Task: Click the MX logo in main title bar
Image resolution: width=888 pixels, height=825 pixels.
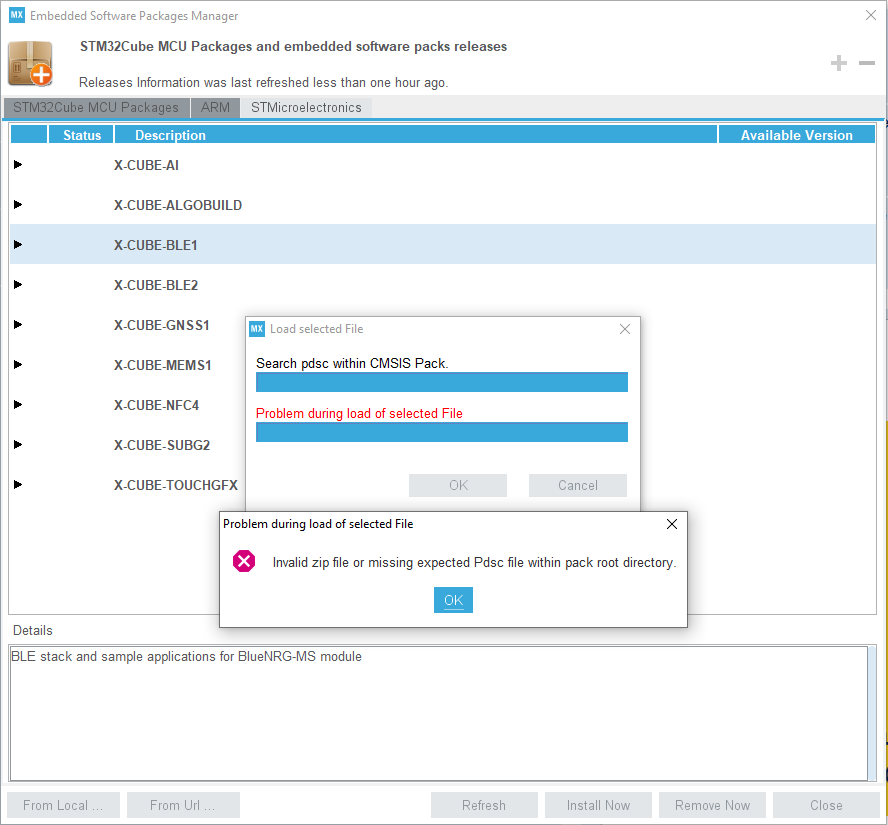Action: click(x=17, y=15)
